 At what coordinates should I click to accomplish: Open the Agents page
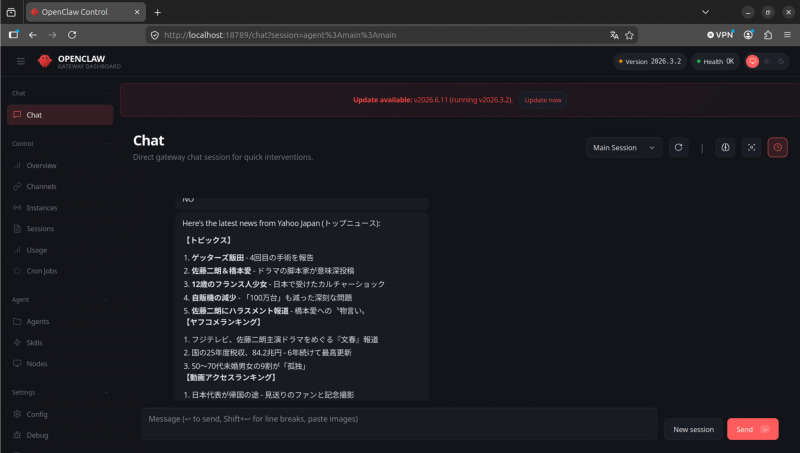pos(60,321)
